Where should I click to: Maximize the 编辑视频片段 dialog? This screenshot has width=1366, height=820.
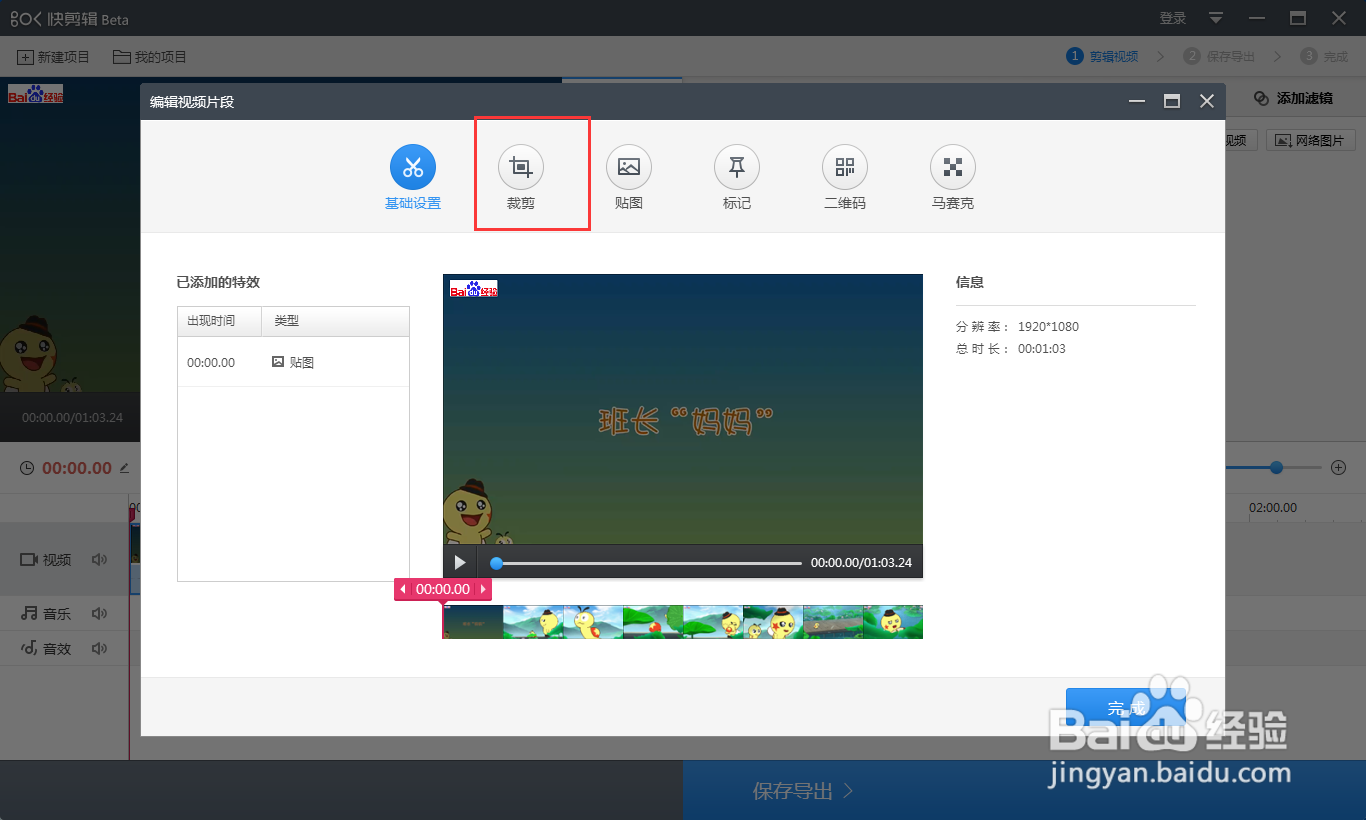(x=1172, y=101)
